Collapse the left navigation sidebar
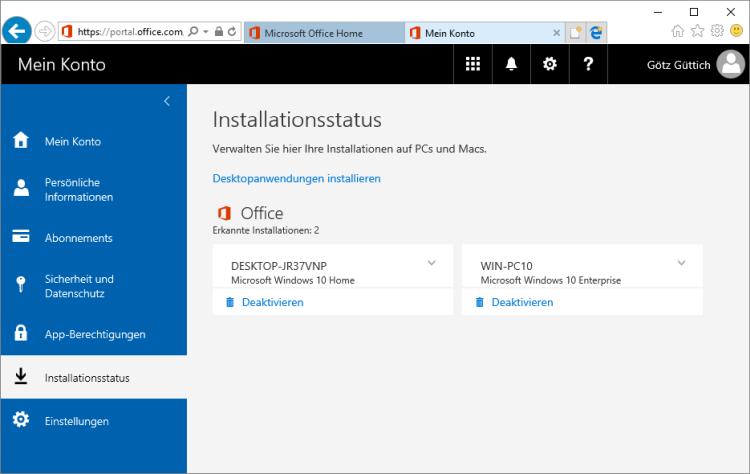 167,101
